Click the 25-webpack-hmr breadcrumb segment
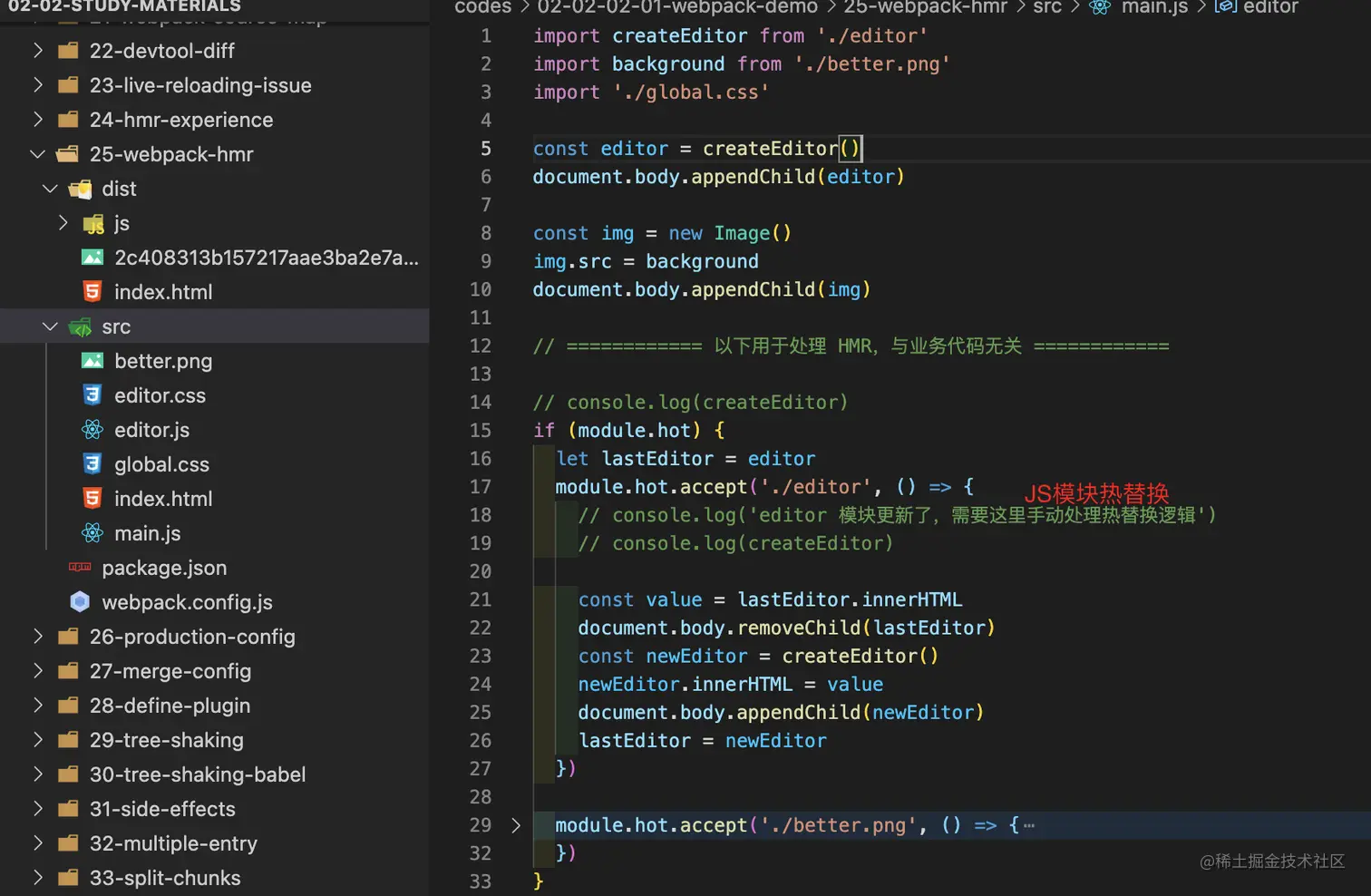The image size is (1371, 896). coord(926,7)
